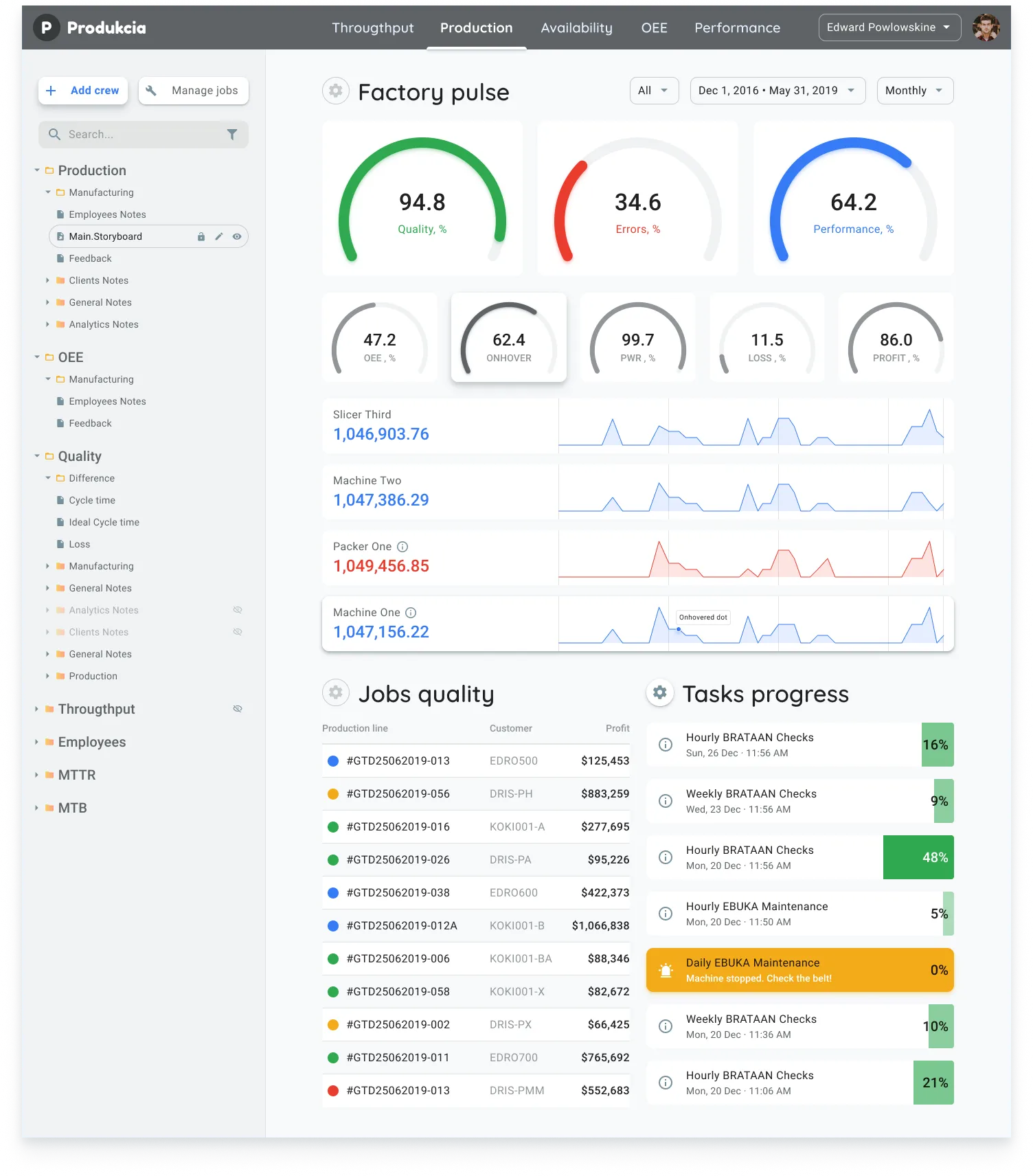Collapse the OEE section in sidebar
Screen dimensions: 1033x1176
coord(37,357)
